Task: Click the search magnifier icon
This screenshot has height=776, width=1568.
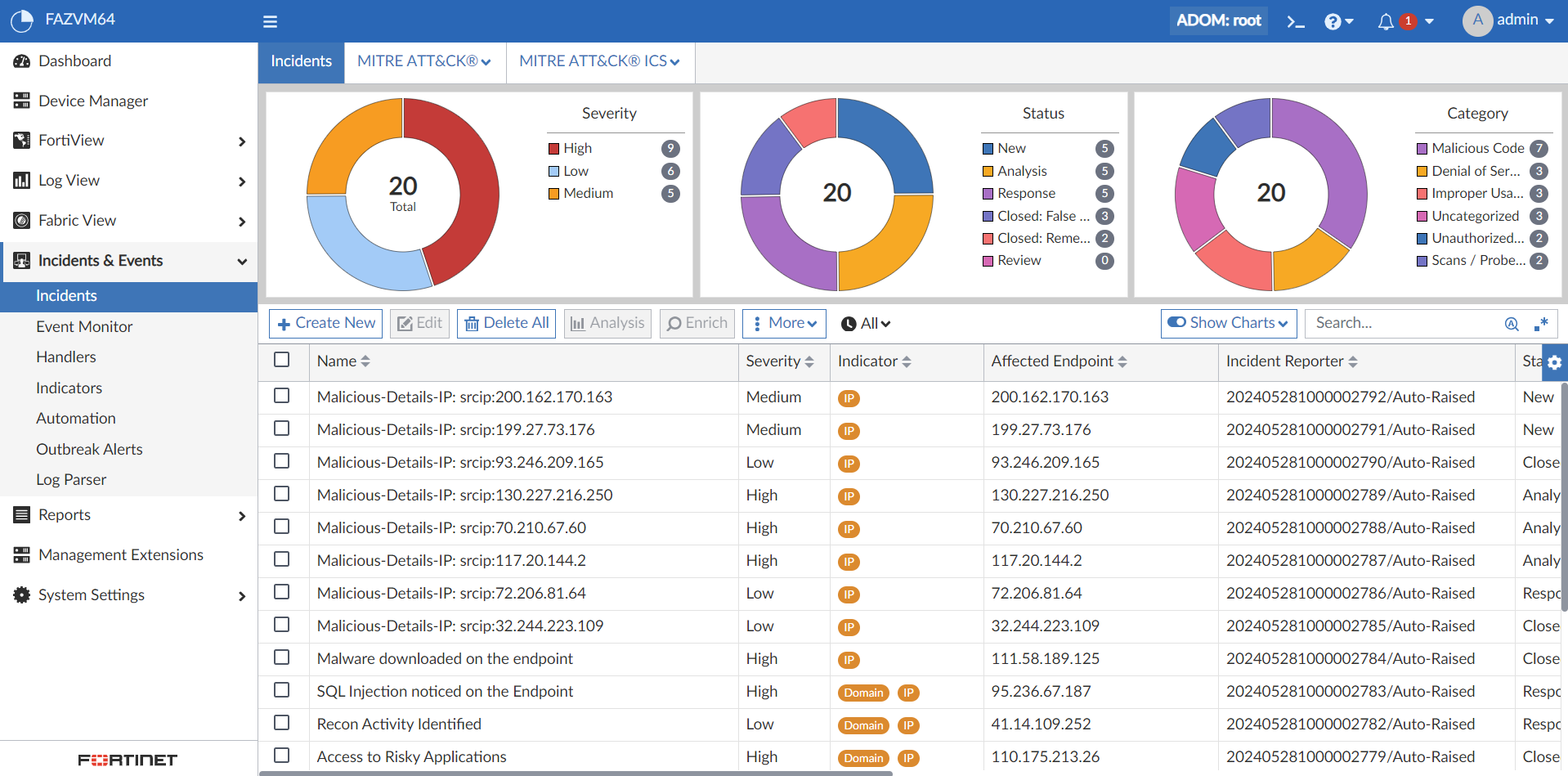Action: pyautogui.click(x=1512, y=324)
